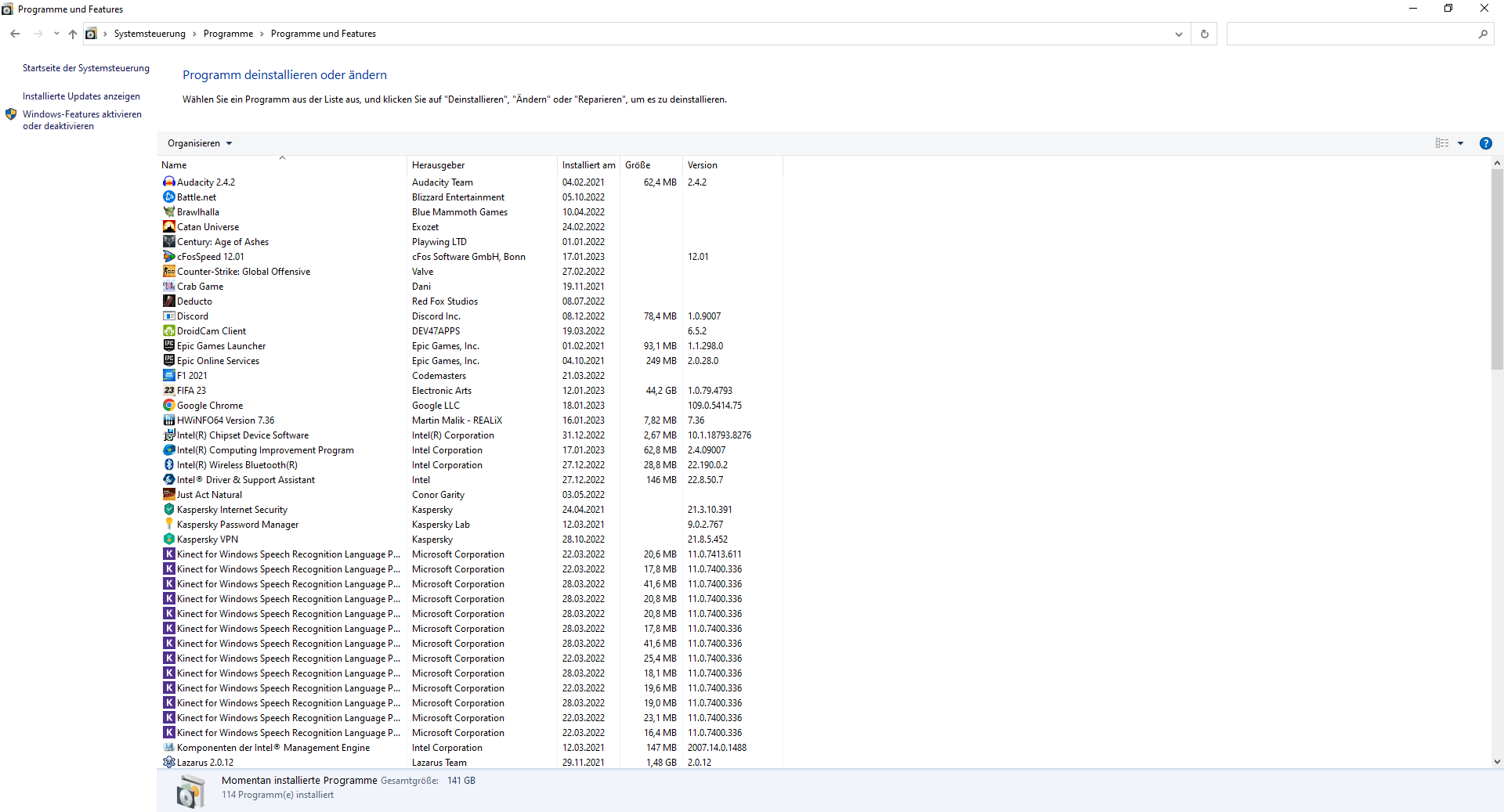Click the search box in Systemsteuerung
This screenshot has width=1504, height=812.
(1360, 34)
